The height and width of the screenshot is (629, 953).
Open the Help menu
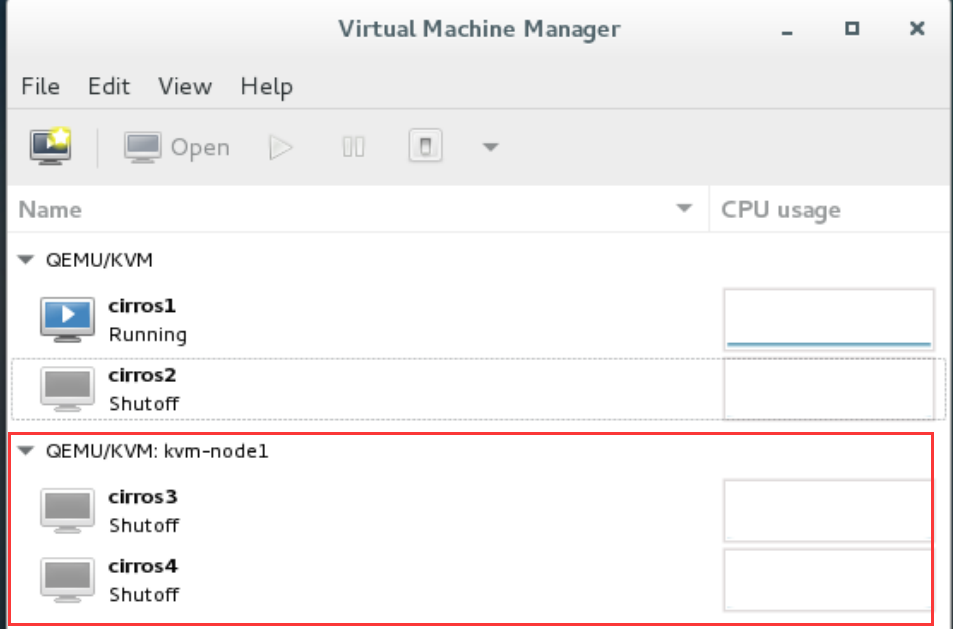pyautogui.click(x=266, y=86)
